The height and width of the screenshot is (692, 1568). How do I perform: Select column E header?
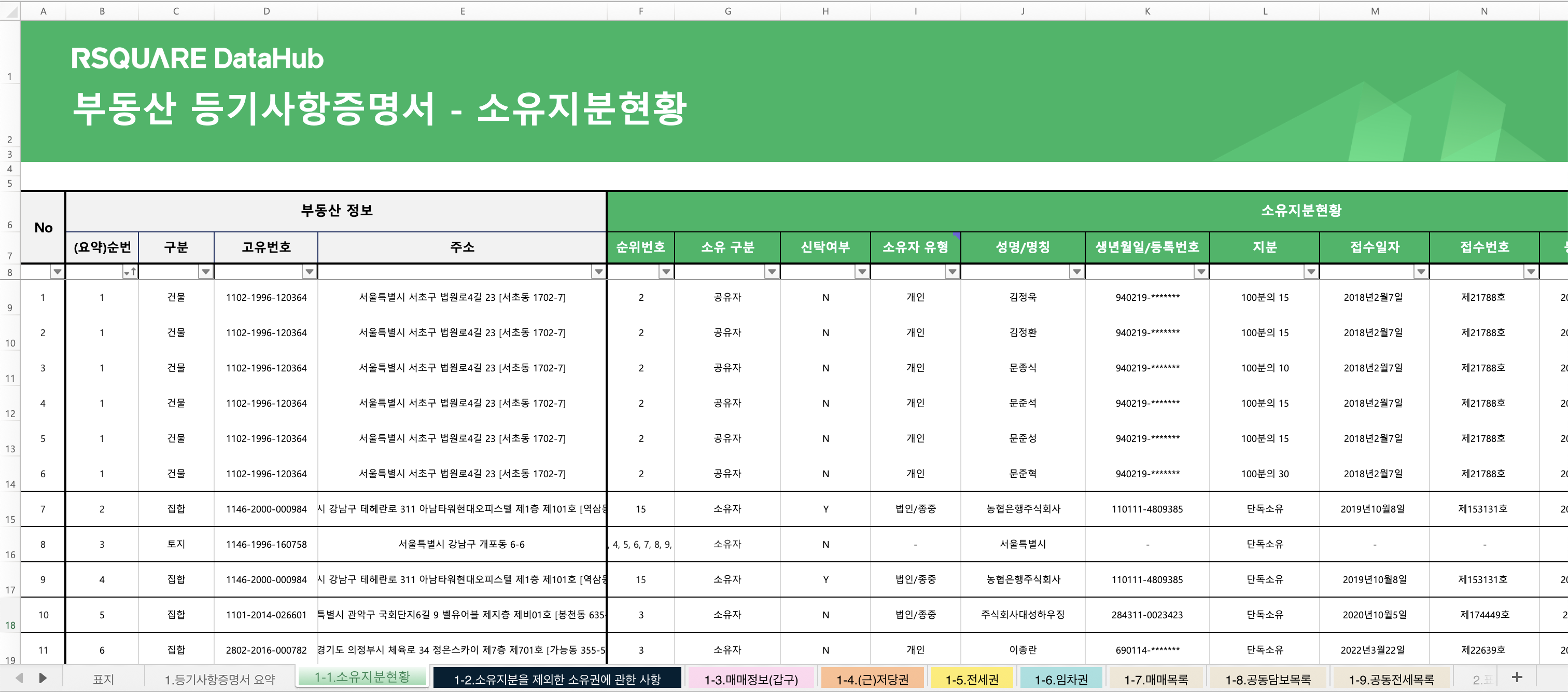(462, 11)
